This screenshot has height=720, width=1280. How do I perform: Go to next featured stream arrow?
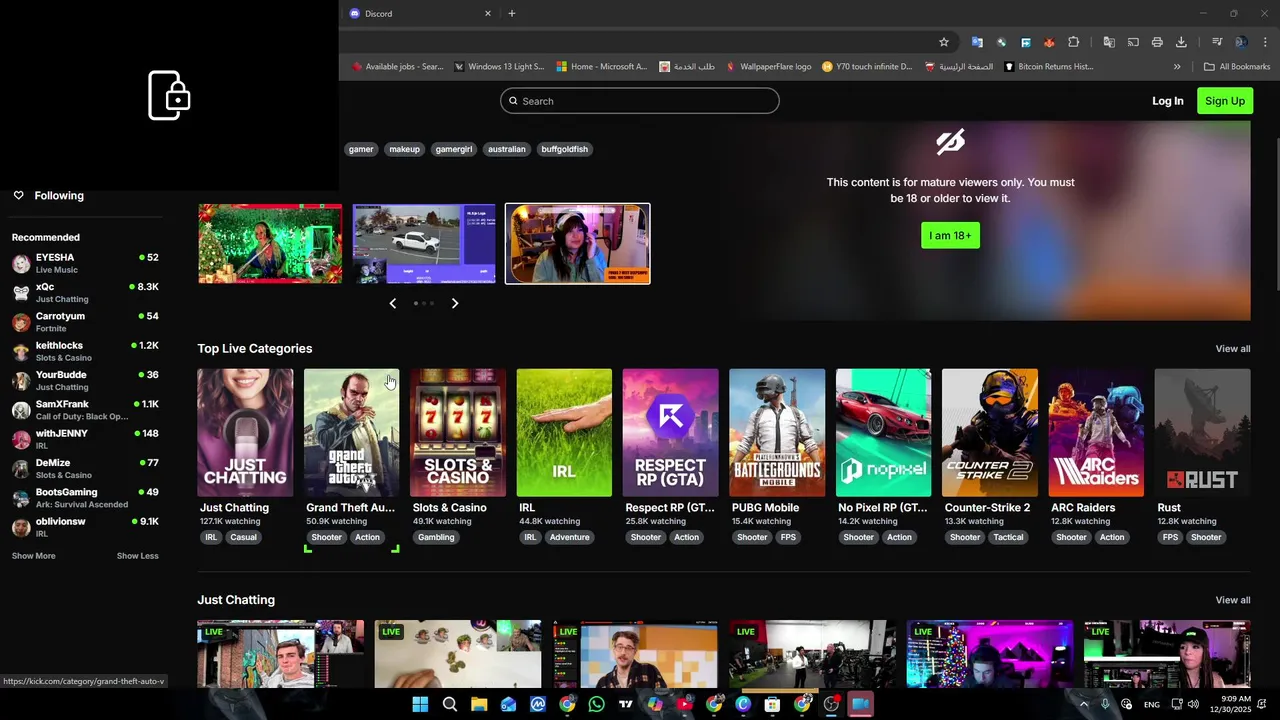click(455, 303)
